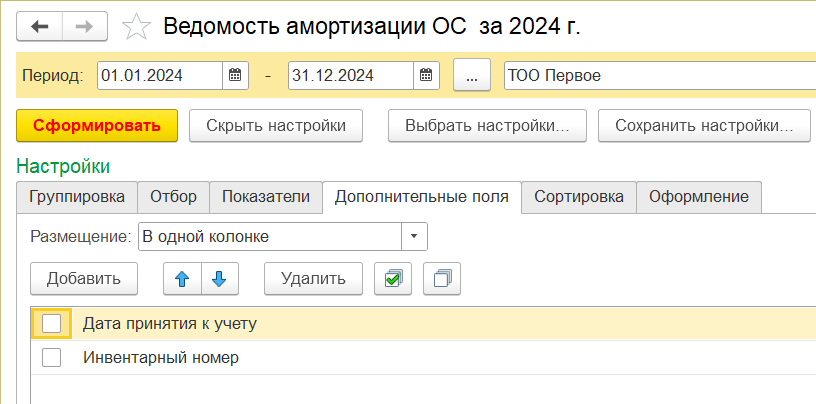
Task: Click the Скрыть настройки button
Action: (276, 126)
